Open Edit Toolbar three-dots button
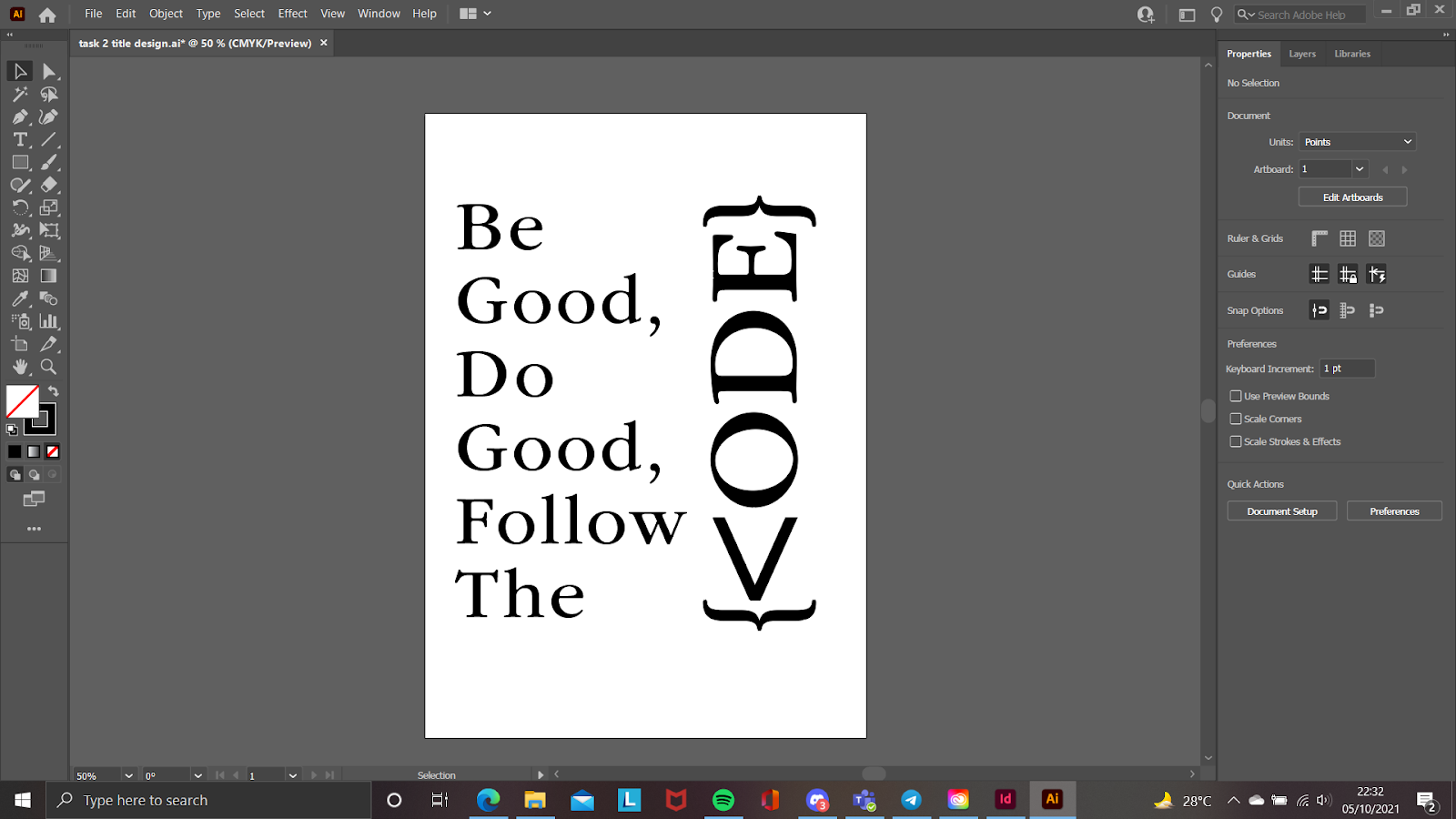The width and height of the screenshot is (1456, 819). click(34, 529)
